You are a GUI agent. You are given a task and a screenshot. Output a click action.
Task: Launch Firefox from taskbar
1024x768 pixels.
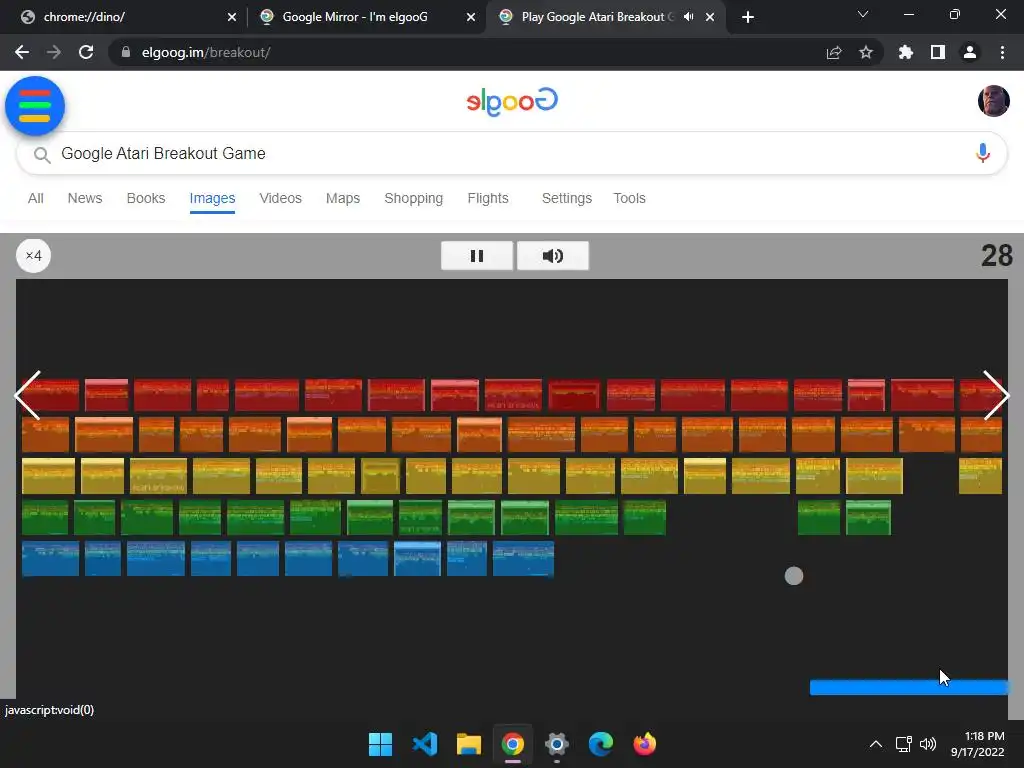point(645,744)
